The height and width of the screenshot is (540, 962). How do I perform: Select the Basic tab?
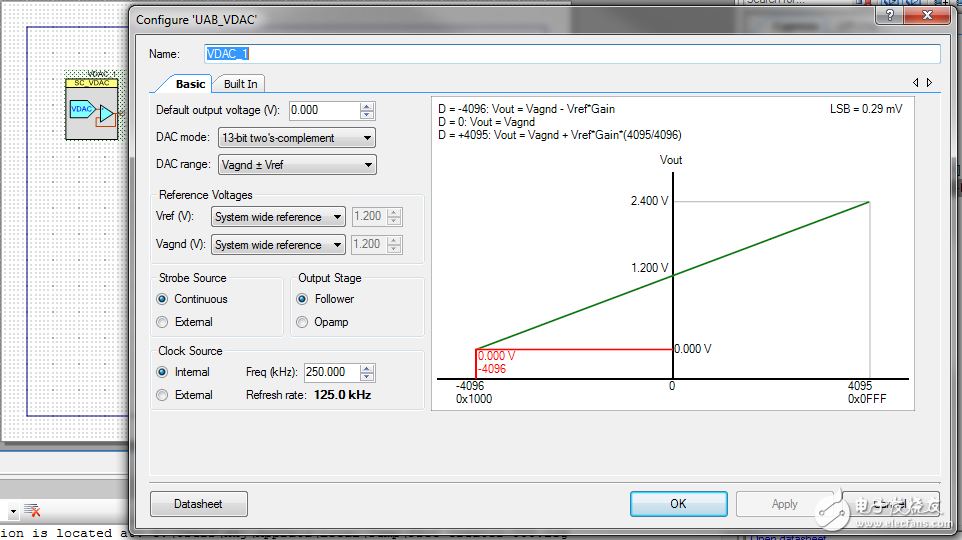(x=190, y=84)
